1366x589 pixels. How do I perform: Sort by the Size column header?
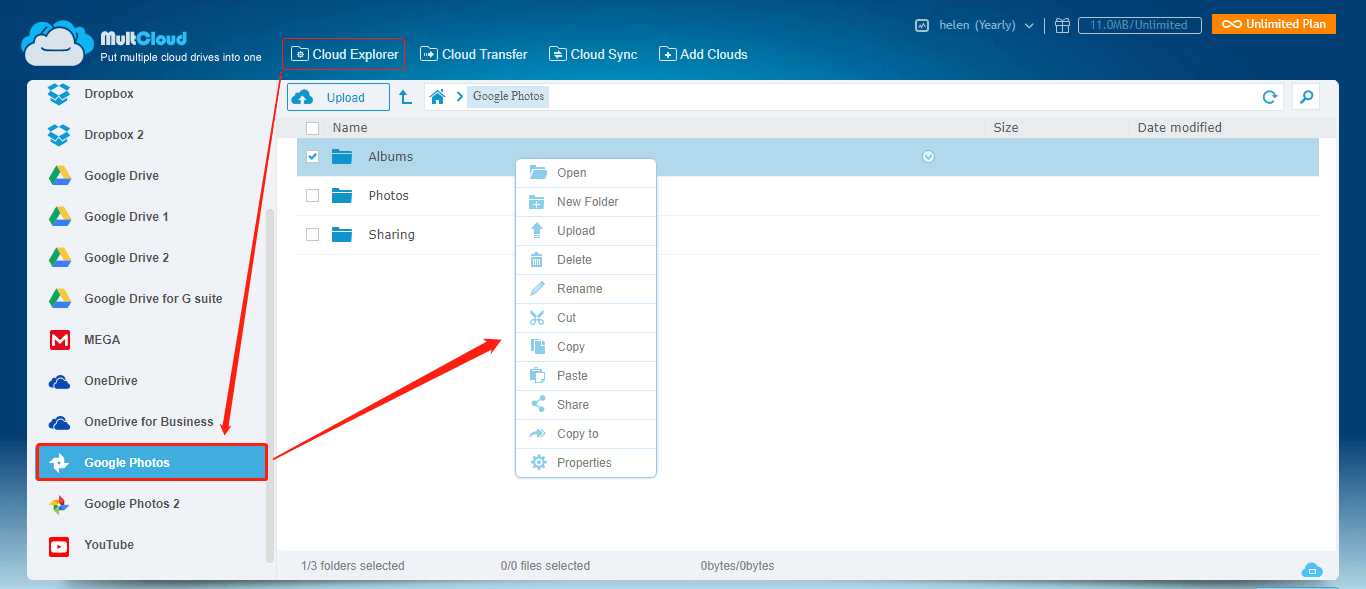pyautogui.click(x=1006, y=128)
